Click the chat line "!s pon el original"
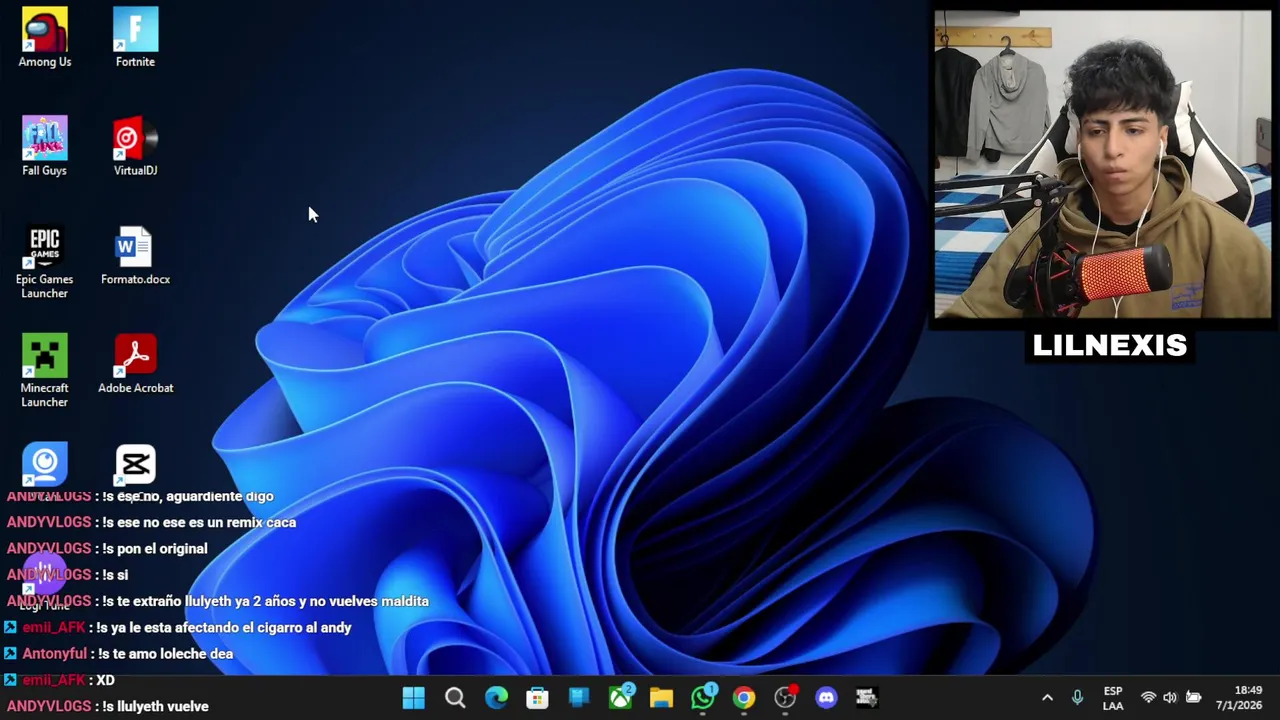 155,548
